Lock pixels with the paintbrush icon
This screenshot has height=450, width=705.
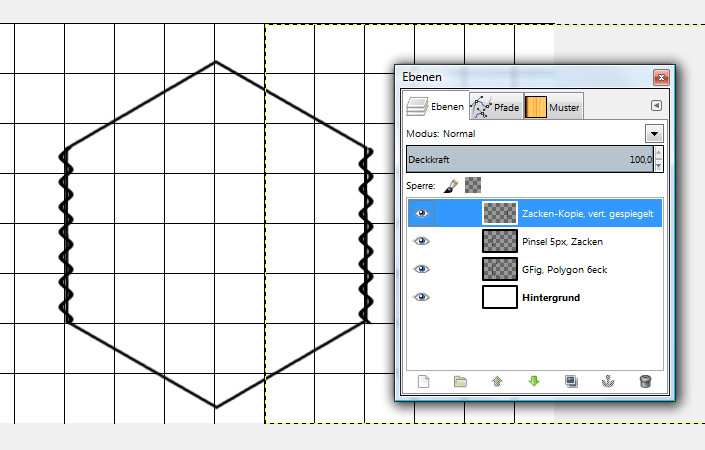[x=451, y=185]
